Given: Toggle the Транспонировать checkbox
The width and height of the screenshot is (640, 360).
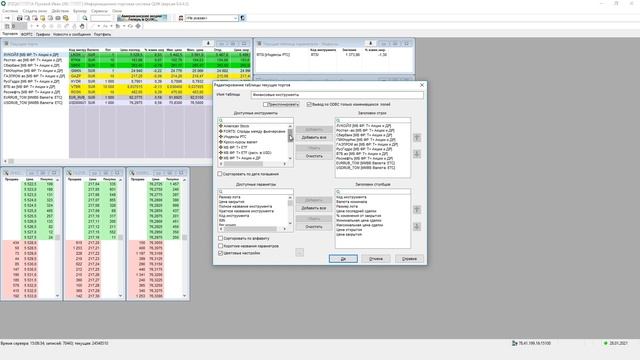Looking at the screenshot, I should [x=266, y=104].
